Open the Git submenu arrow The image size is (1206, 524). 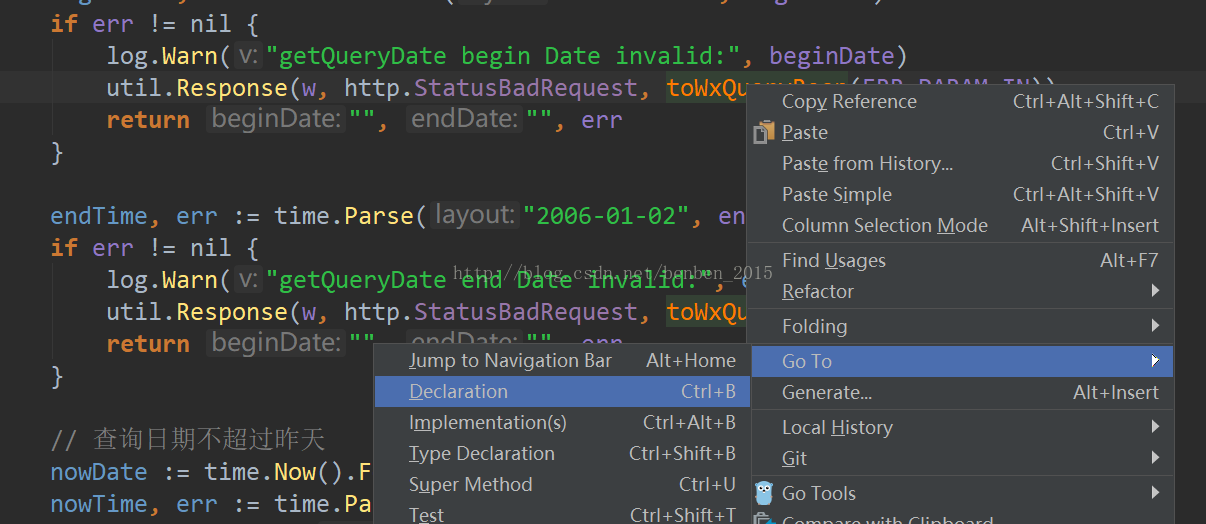[1155, 458]
